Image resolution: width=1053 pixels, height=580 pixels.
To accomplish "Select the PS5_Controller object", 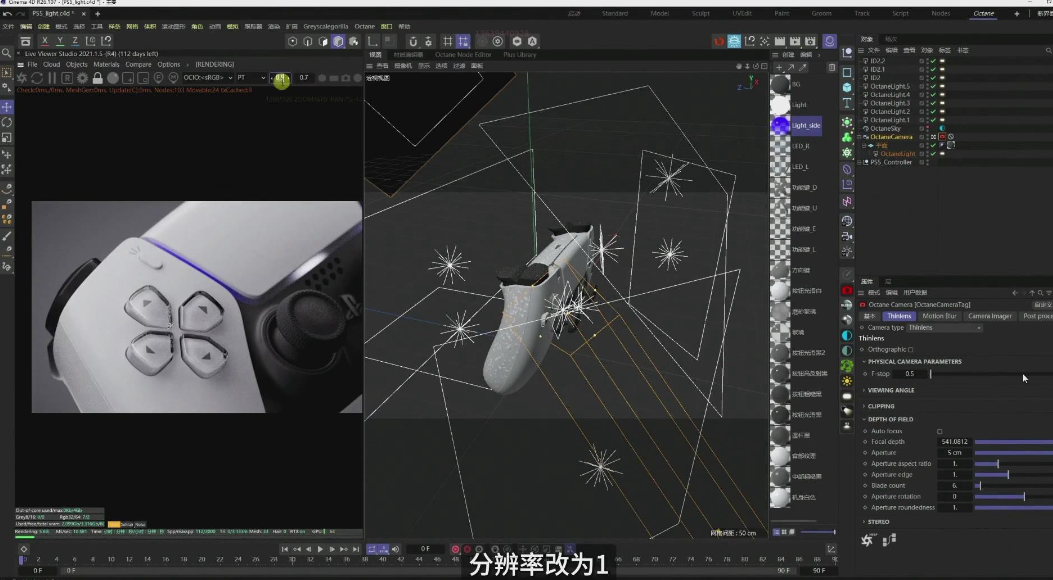I will pos(890,162).
